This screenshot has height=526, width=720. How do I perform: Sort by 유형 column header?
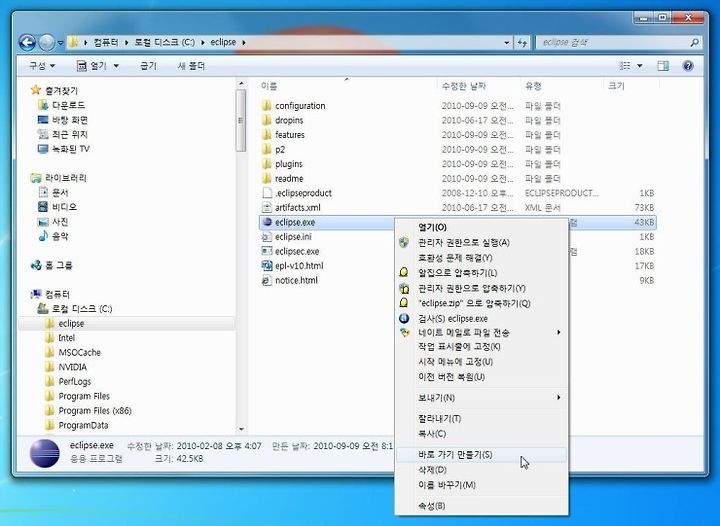tap(534, 86)
